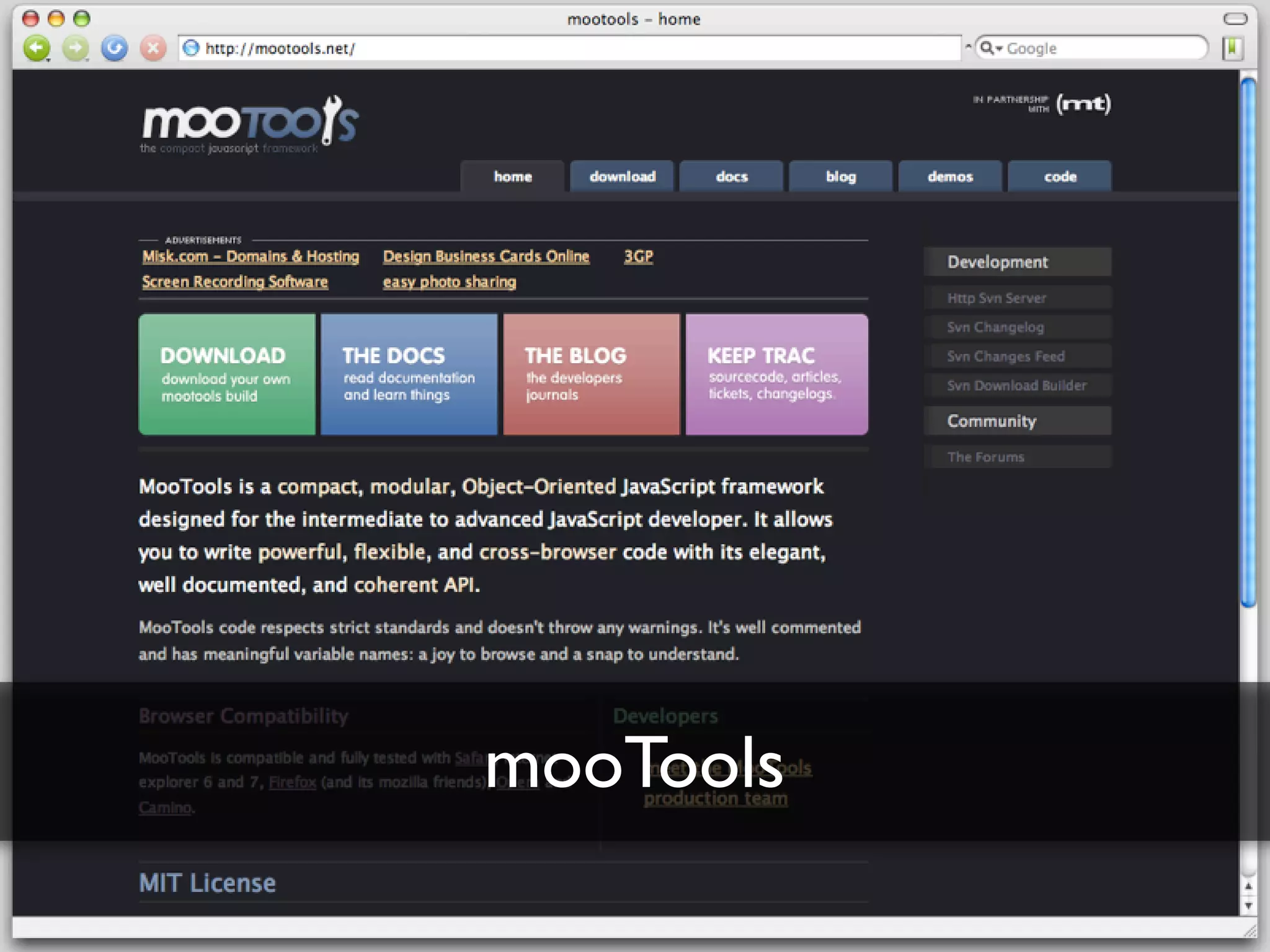Screen dimensions: 1270x952
Task: Click the scrollbar up arrow
Action: [x=1248, y=887]
